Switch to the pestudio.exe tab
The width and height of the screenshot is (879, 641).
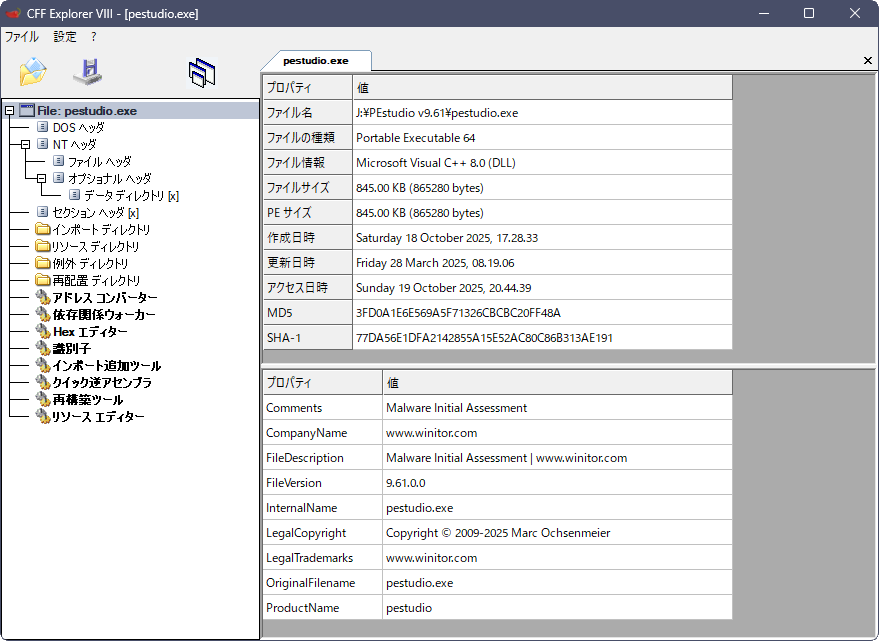(316, 61)
